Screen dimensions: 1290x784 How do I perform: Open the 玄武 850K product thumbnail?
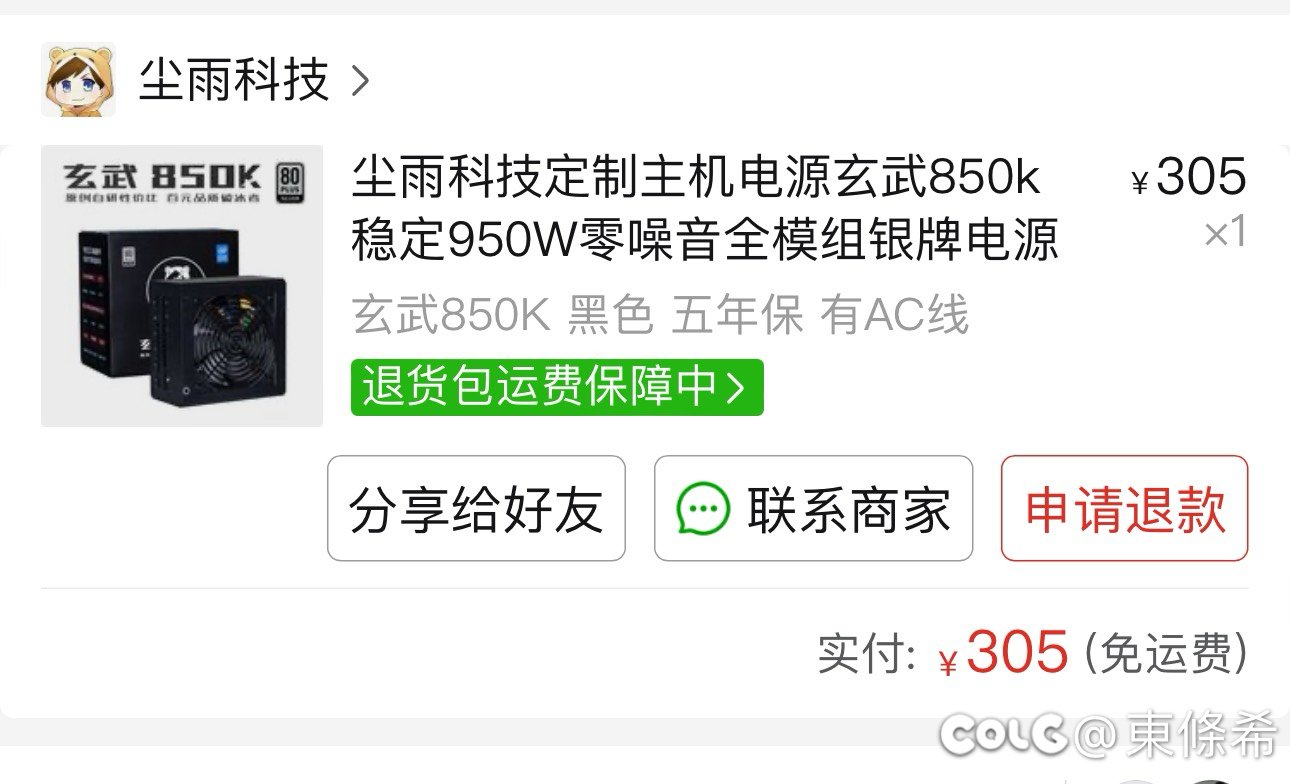(x=182, y=286)
